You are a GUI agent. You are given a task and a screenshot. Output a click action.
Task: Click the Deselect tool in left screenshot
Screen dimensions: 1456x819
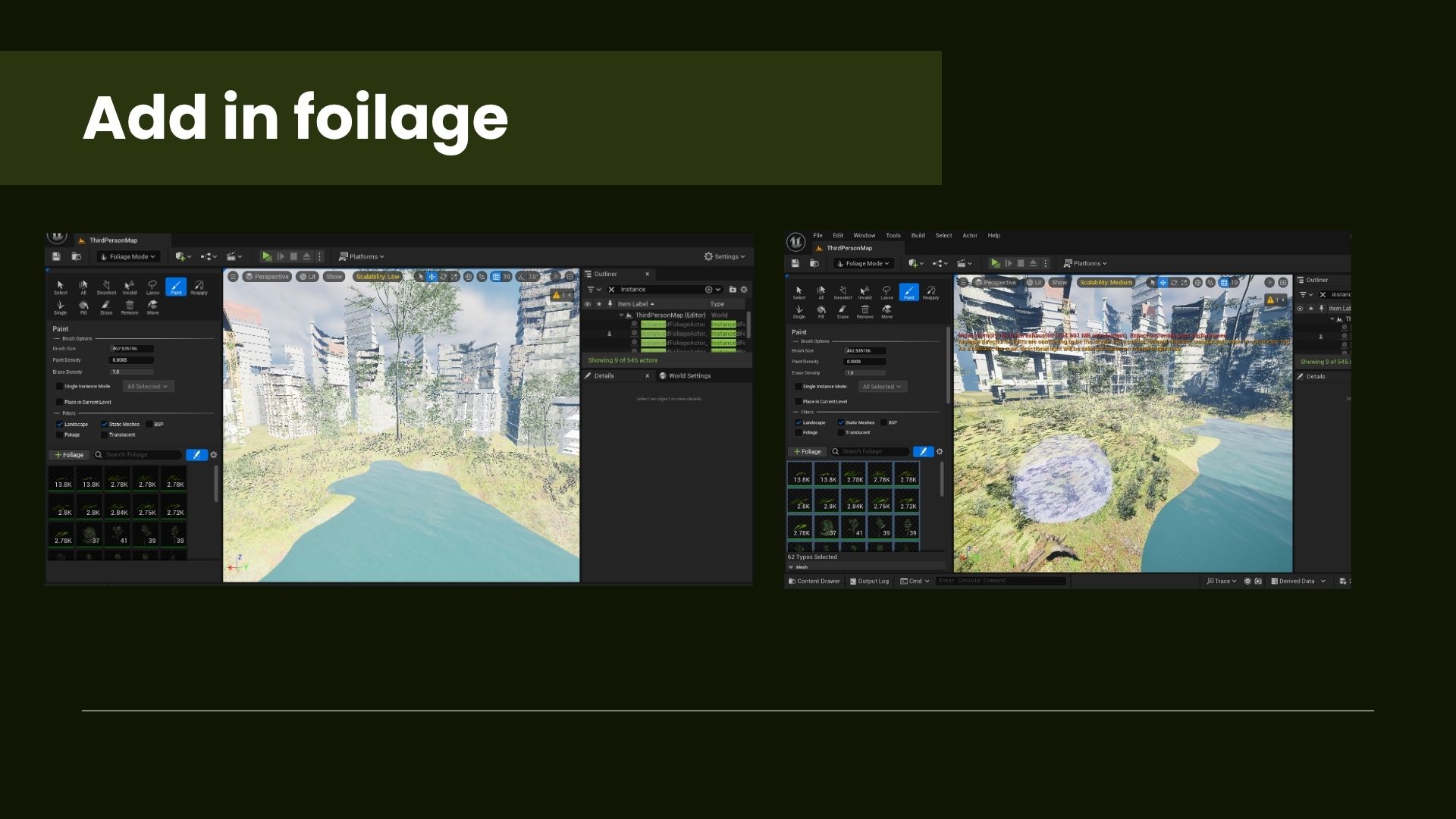pos(106,287)
